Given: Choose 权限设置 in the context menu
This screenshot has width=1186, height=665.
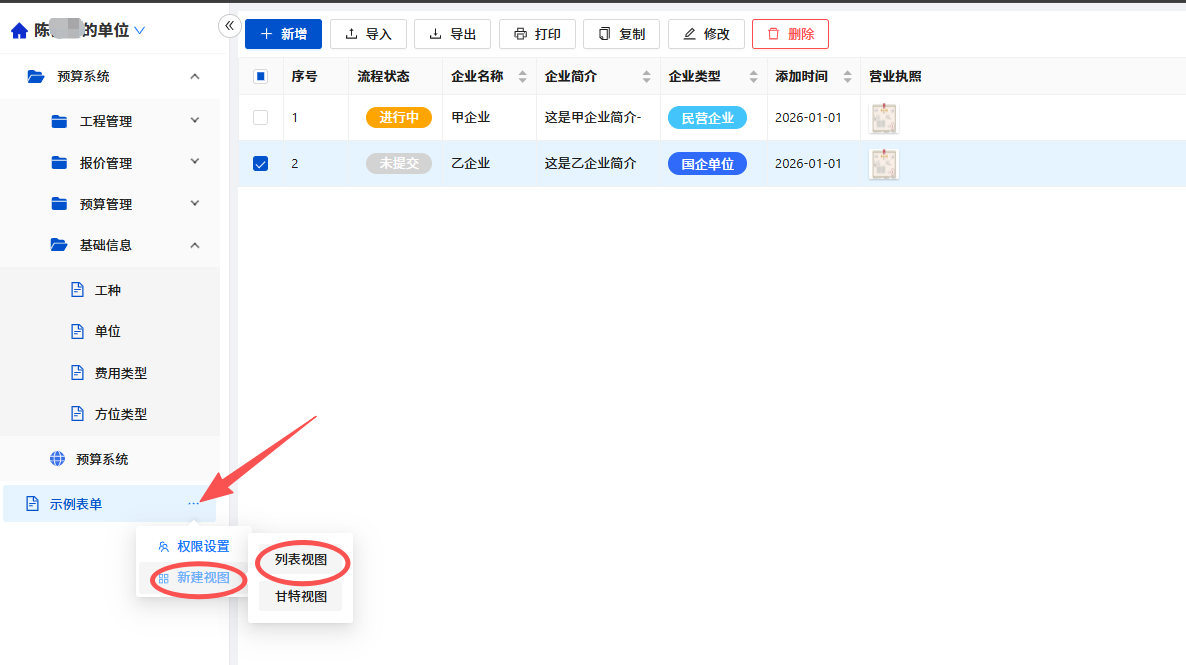Looking at the screenshot, I should [194, 546].
